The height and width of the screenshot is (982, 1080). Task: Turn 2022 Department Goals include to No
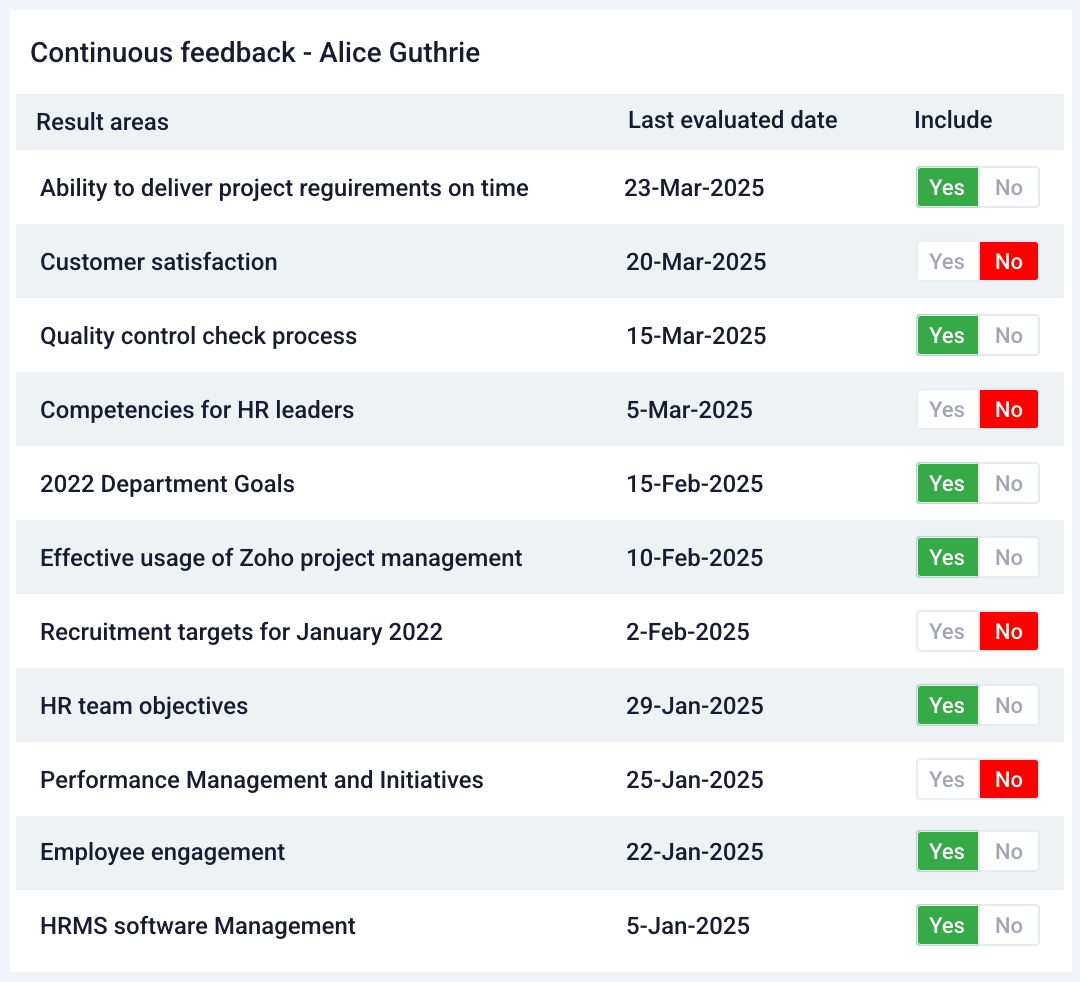click(1008, 484)
